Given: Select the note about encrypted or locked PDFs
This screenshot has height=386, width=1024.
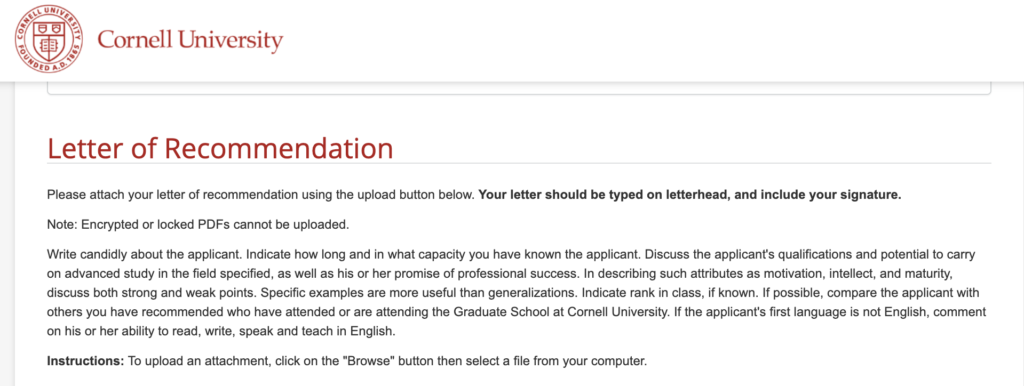Looking at the screenshot, I should pos(199,225).
